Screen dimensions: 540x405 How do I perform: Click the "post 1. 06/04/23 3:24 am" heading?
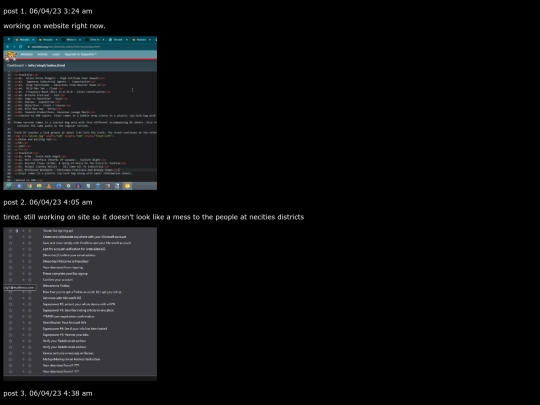click(48, 11)
